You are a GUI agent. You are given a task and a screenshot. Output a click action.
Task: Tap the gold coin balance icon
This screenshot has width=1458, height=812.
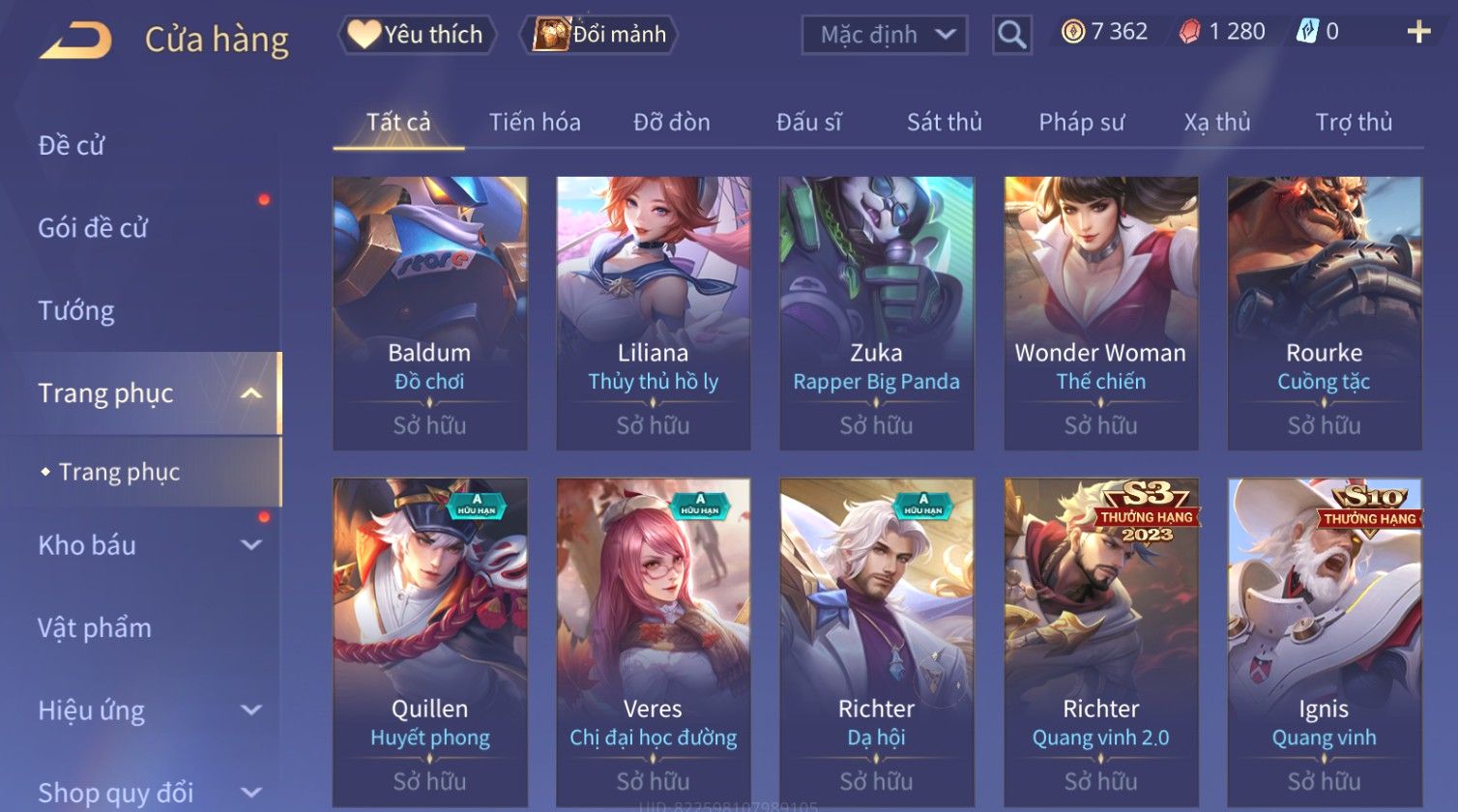(1072, 32)
